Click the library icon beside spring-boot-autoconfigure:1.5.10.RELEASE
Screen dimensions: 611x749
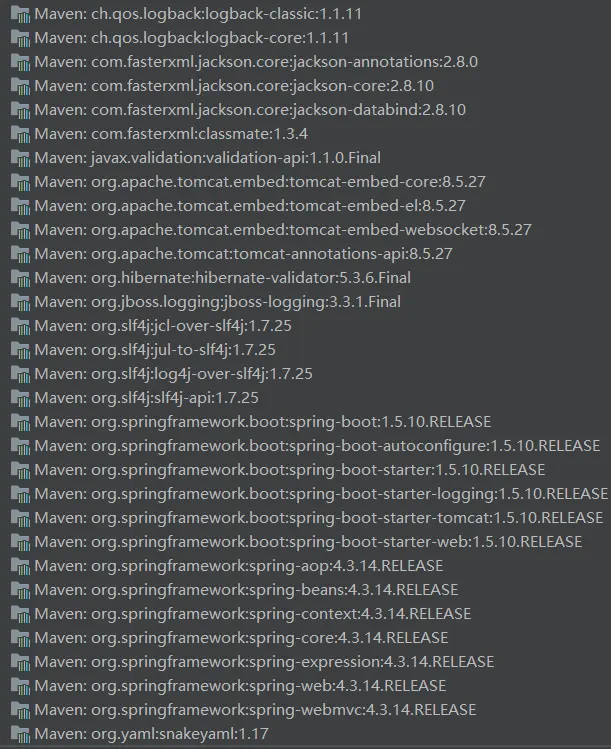point(20,446)
